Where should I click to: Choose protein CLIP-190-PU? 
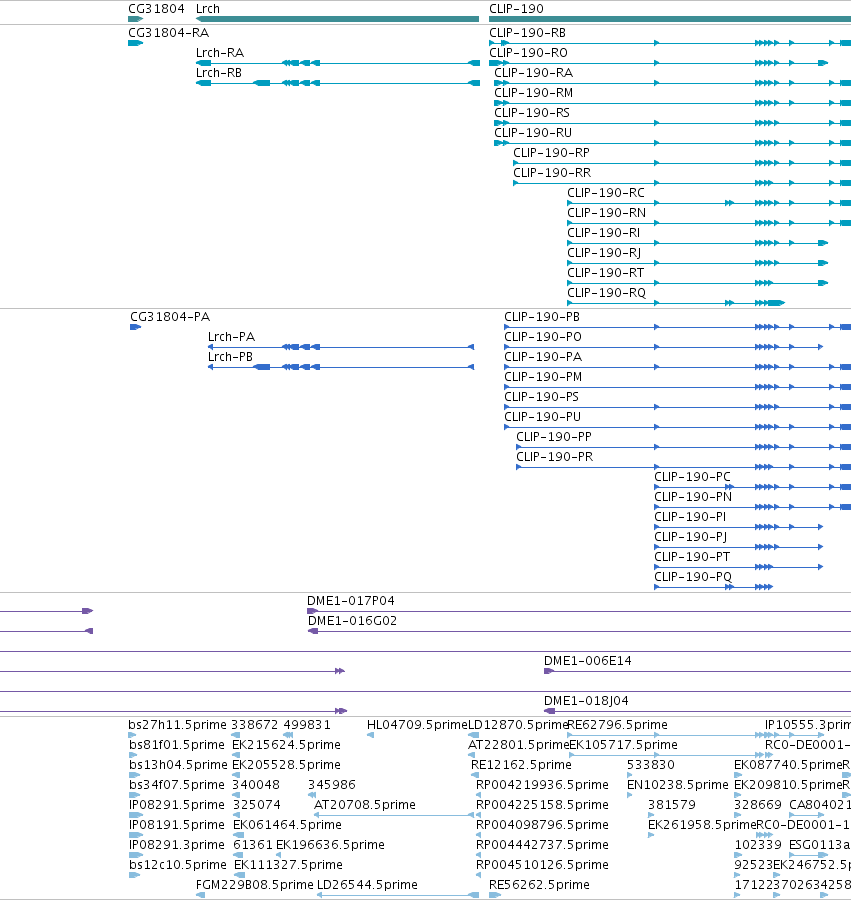pyautogui.click(x=542, y=417)
